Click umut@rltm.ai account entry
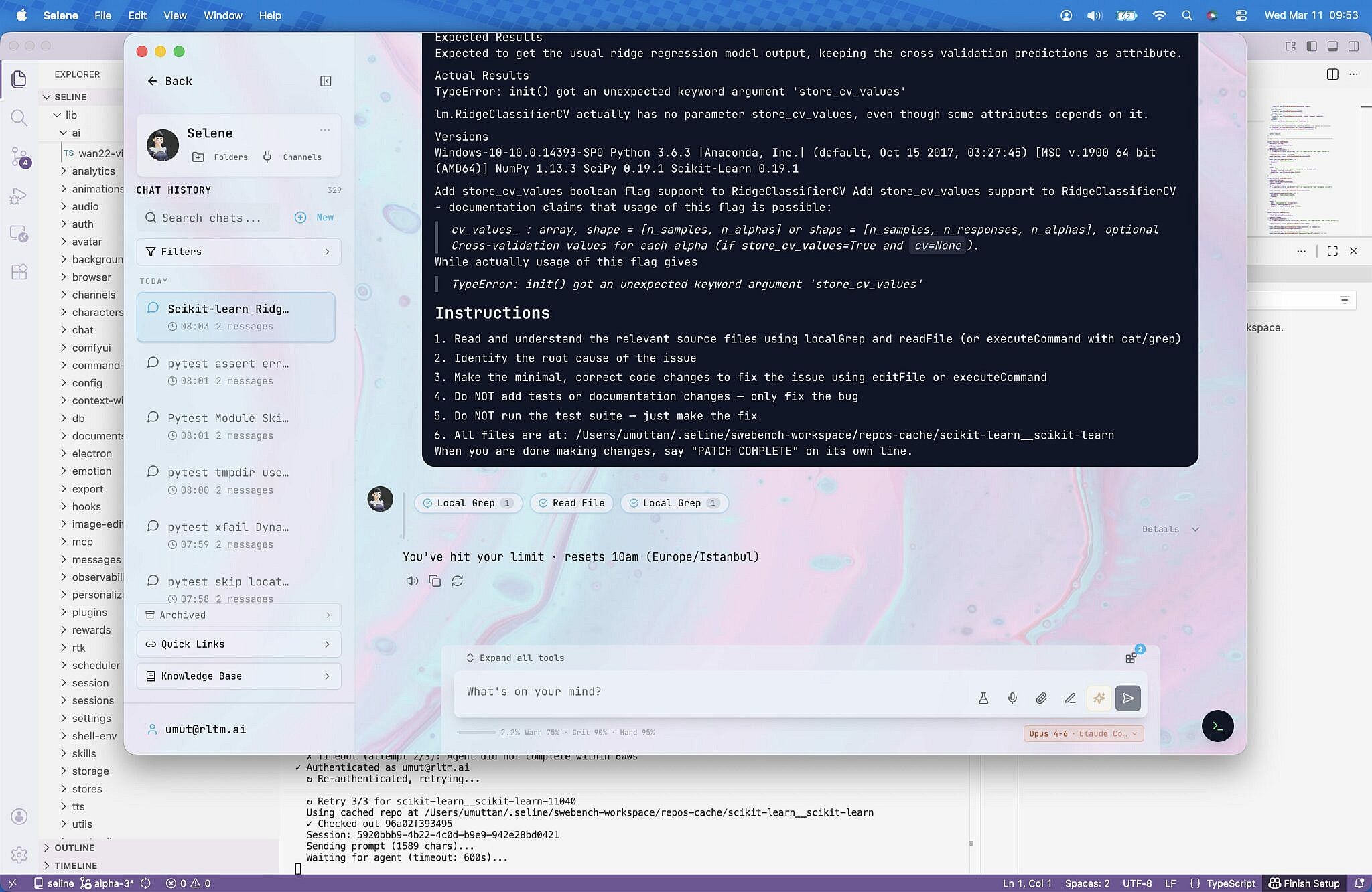This screenshot has width=1372, height=892. tap(196, 729)
